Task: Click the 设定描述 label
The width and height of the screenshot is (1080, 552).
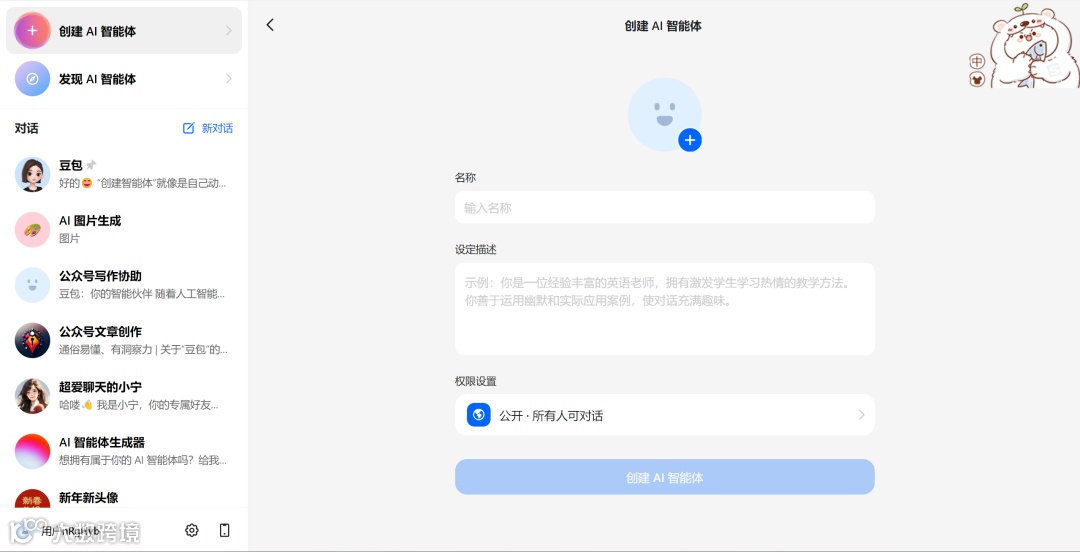Action: tap(476, 249)
